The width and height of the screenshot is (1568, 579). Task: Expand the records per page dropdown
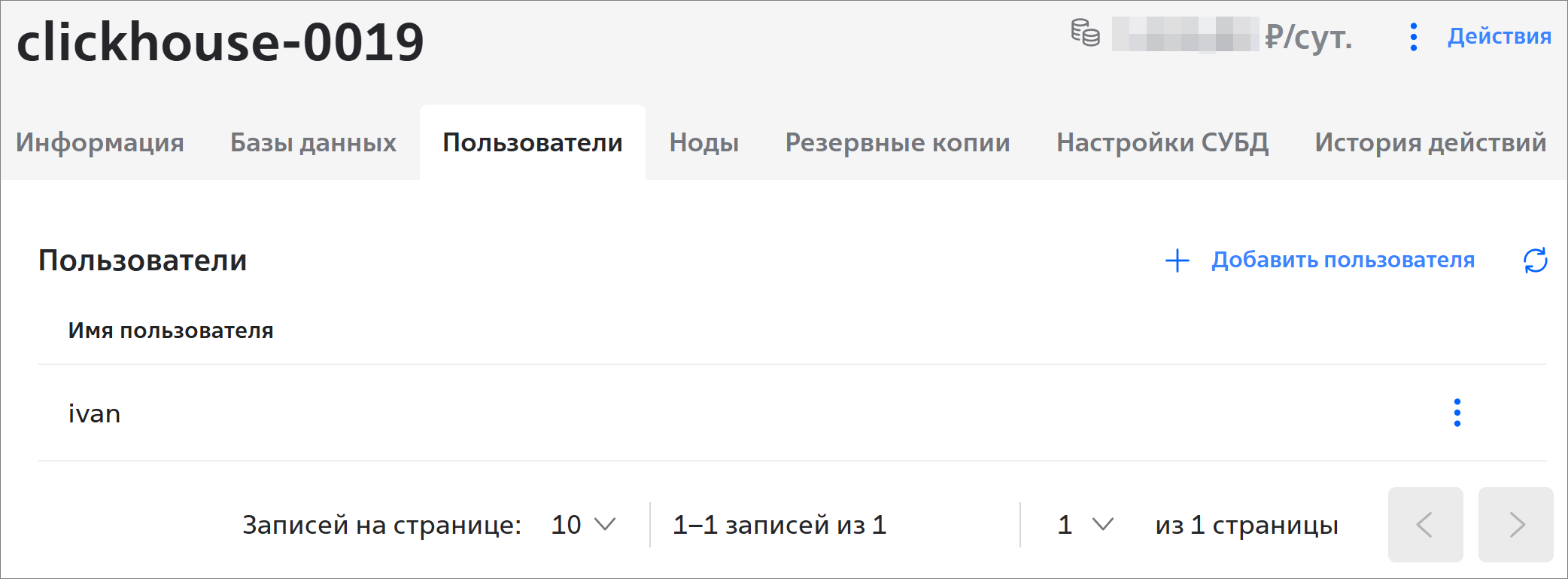point(584,525)
